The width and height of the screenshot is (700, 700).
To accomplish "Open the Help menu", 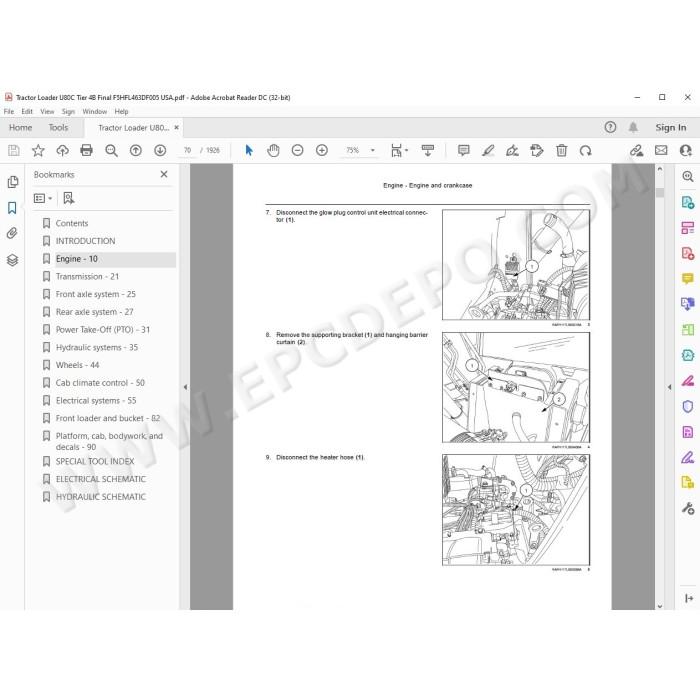I will pos(121,112).
